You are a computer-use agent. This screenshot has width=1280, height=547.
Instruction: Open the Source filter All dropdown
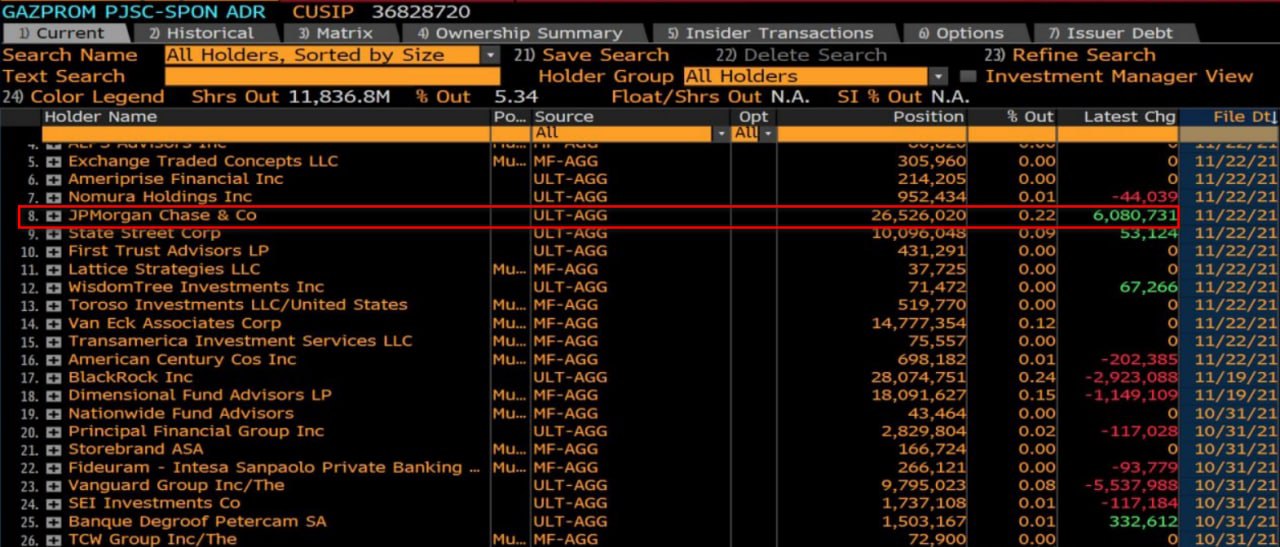(x=721, y=133)
